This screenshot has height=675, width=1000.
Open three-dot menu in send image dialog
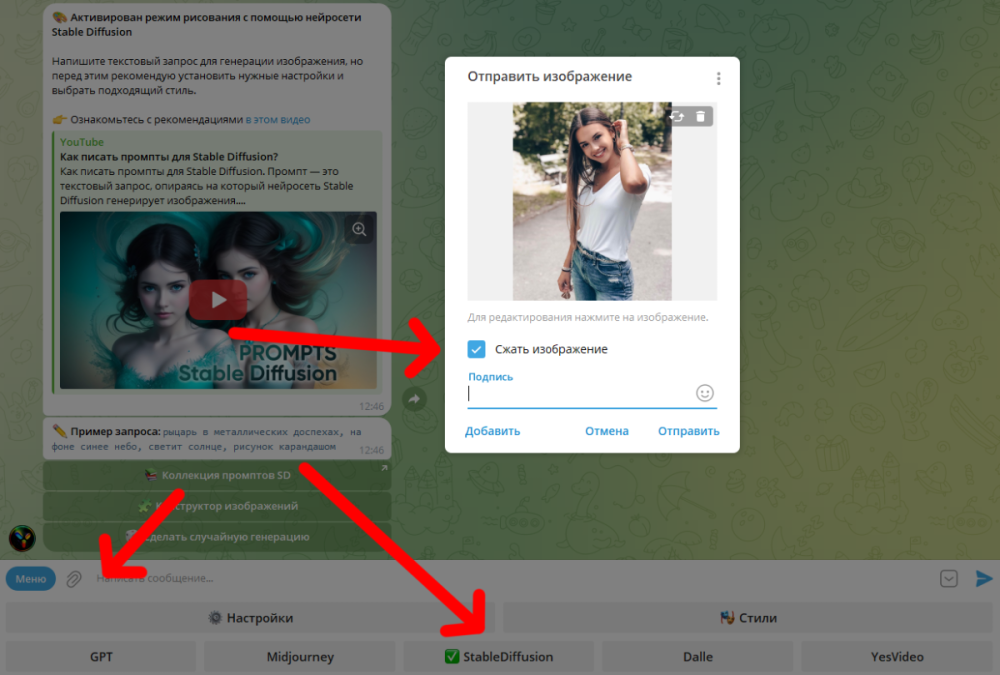coord(718,79)
